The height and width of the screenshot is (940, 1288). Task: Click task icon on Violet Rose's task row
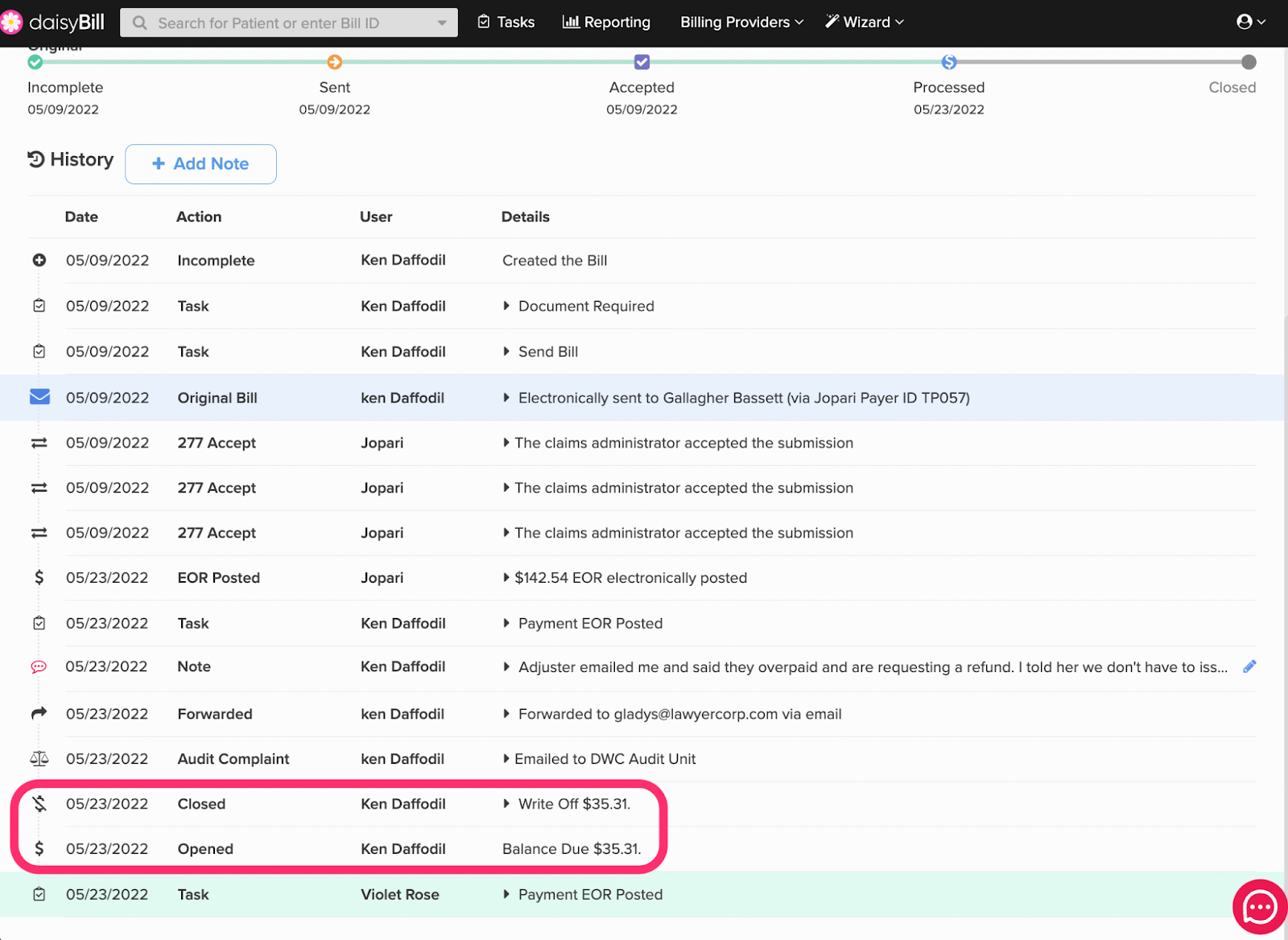click(39, 894)
